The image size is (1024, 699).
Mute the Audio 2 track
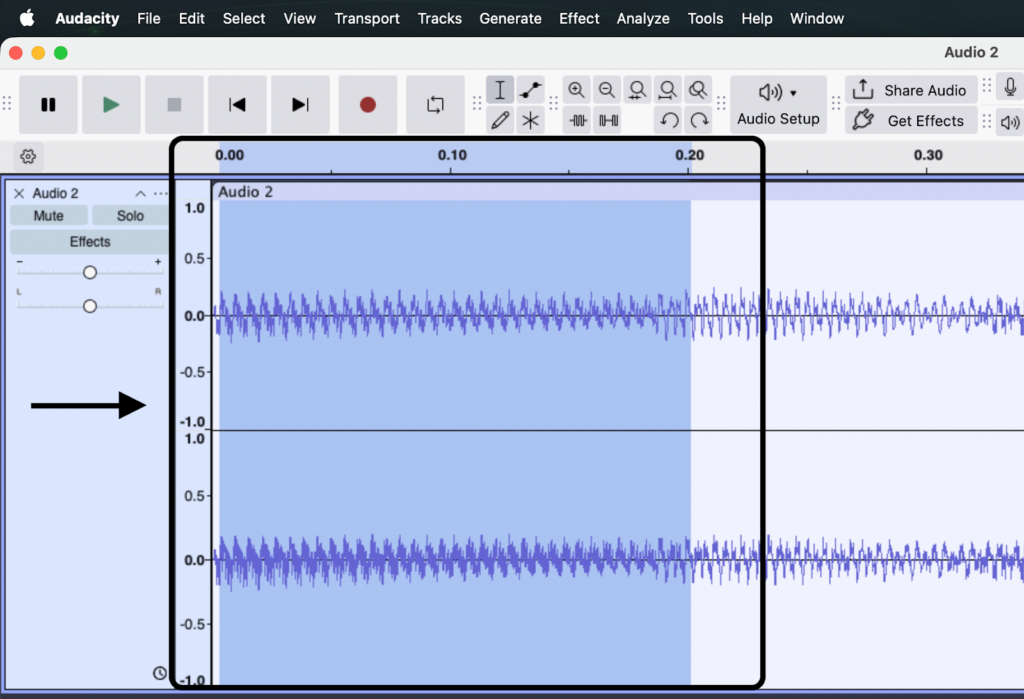pyautogui.click(x=48, y=216)
